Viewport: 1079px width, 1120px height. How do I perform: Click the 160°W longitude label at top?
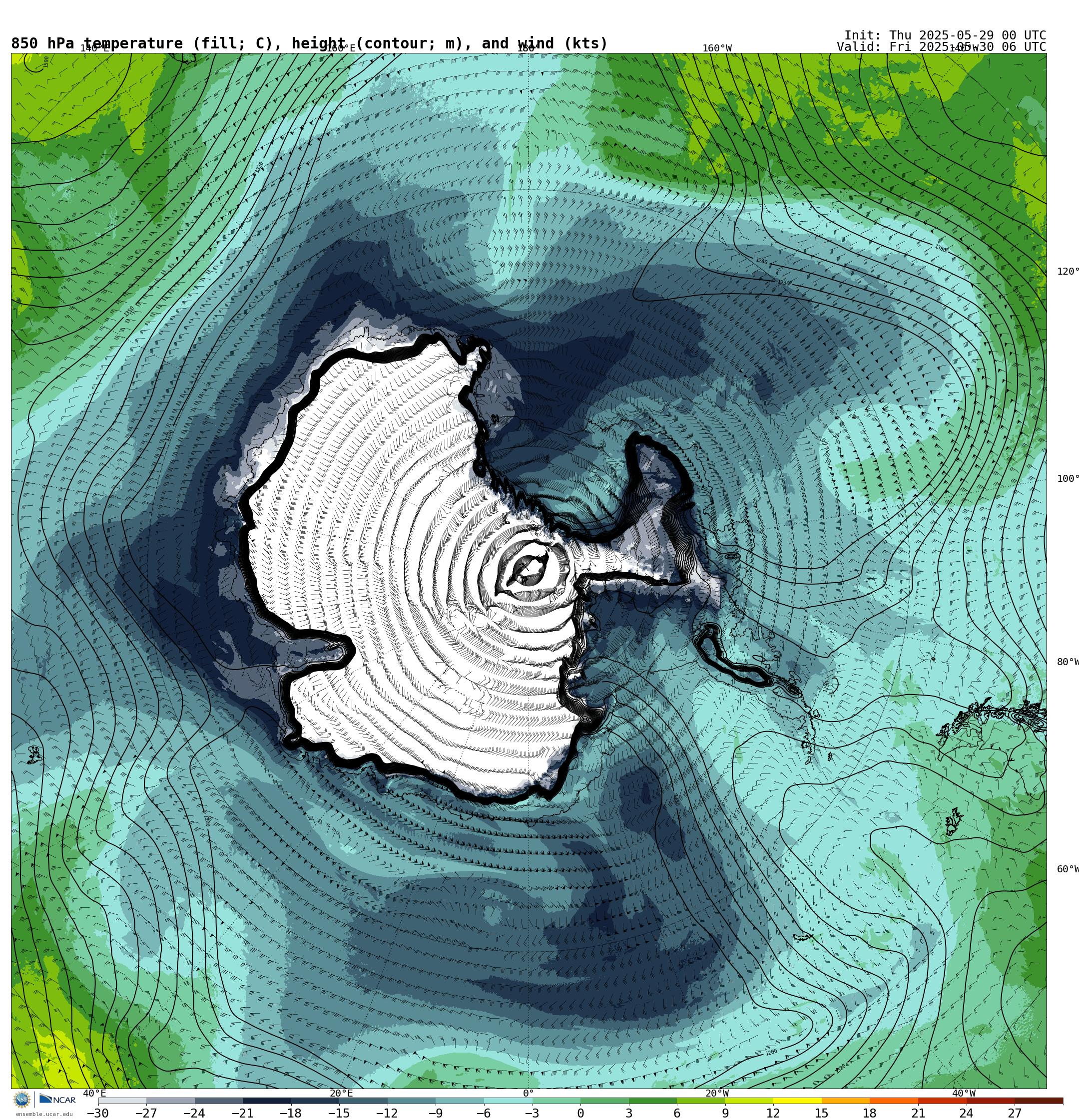point(717,48)
